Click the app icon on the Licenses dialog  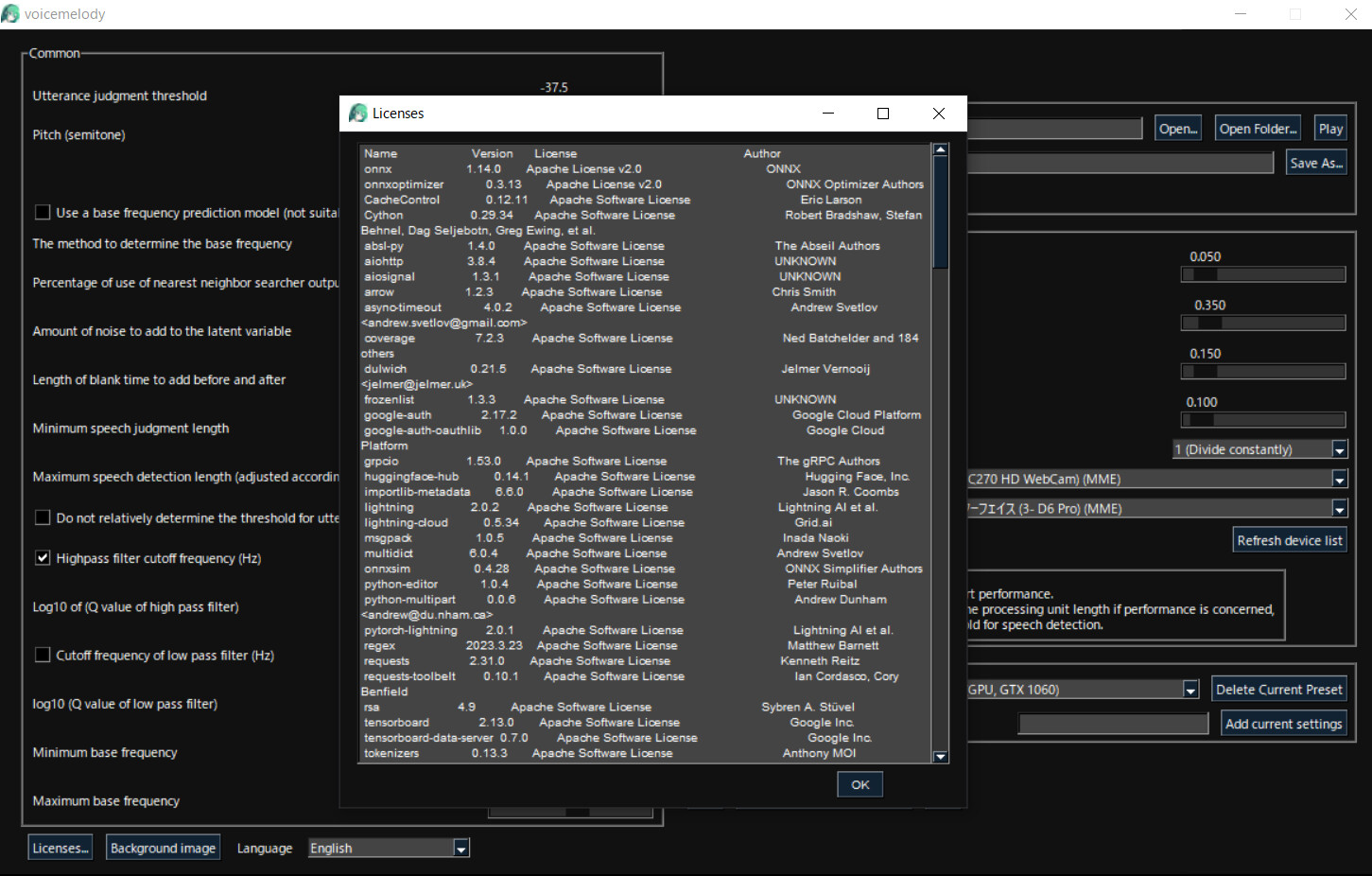(x=358, y=113)
